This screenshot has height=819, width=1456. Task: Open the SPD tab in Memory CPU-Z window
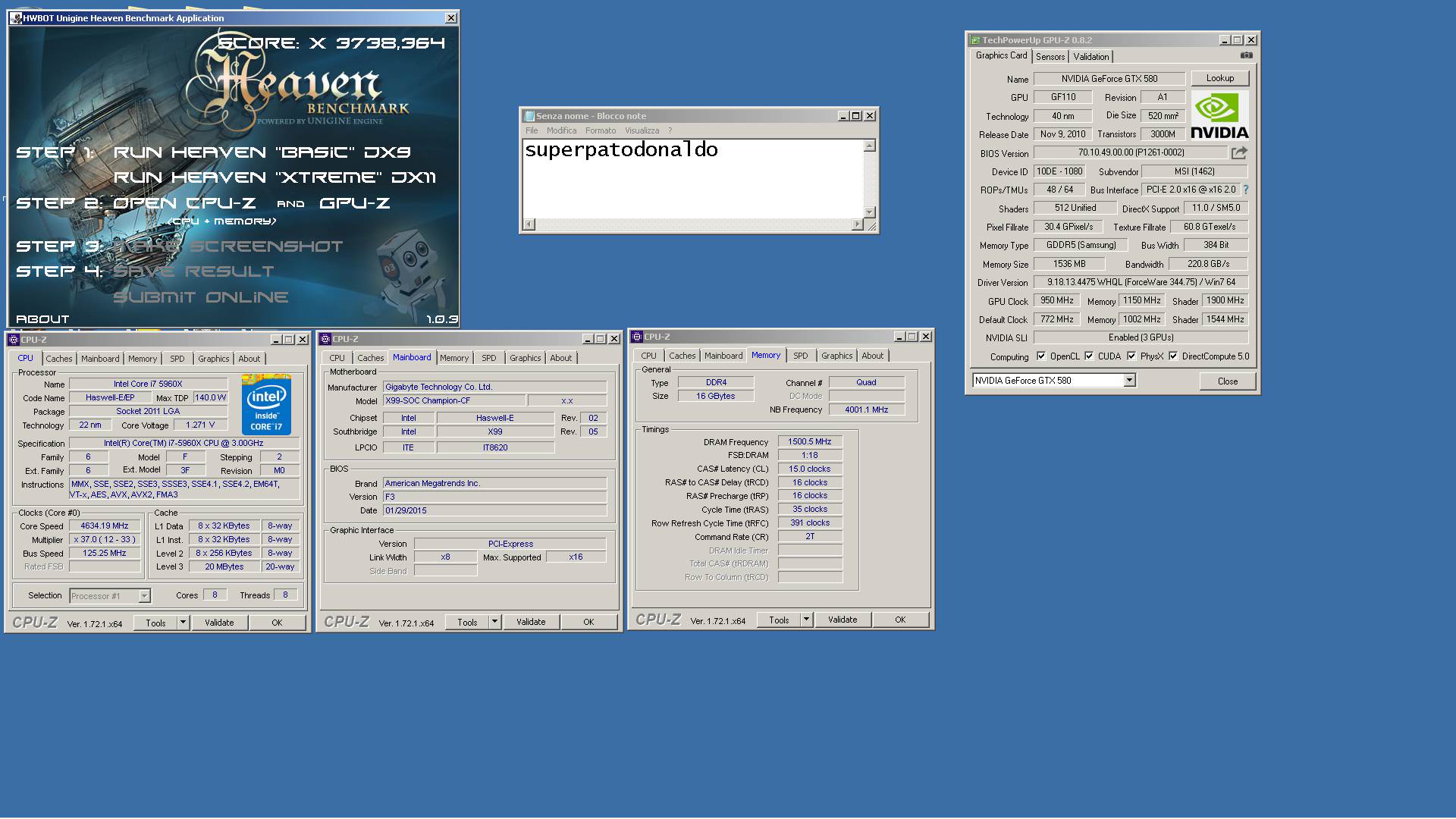tap(800, 356)
